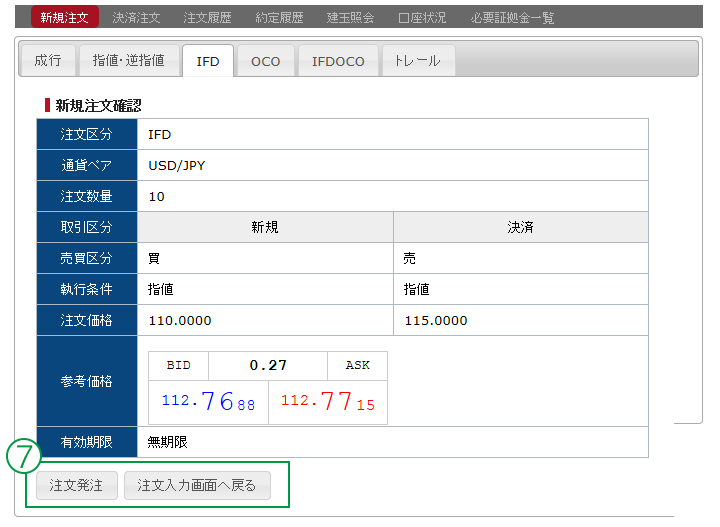The image size is (720, 527).
Task: Select the IFDOCO order tab
Action: (338, 61)
